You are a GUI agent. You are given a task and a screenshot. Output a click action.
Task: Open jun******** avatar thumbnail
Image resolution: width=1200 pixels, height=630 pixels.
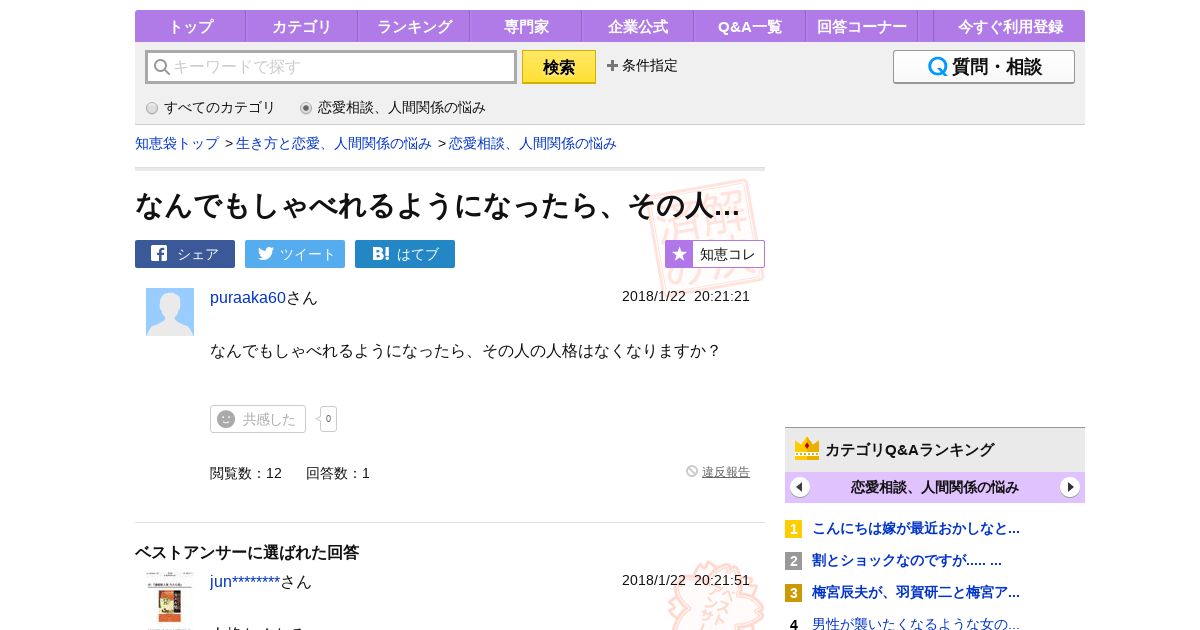tap(170, 601)
